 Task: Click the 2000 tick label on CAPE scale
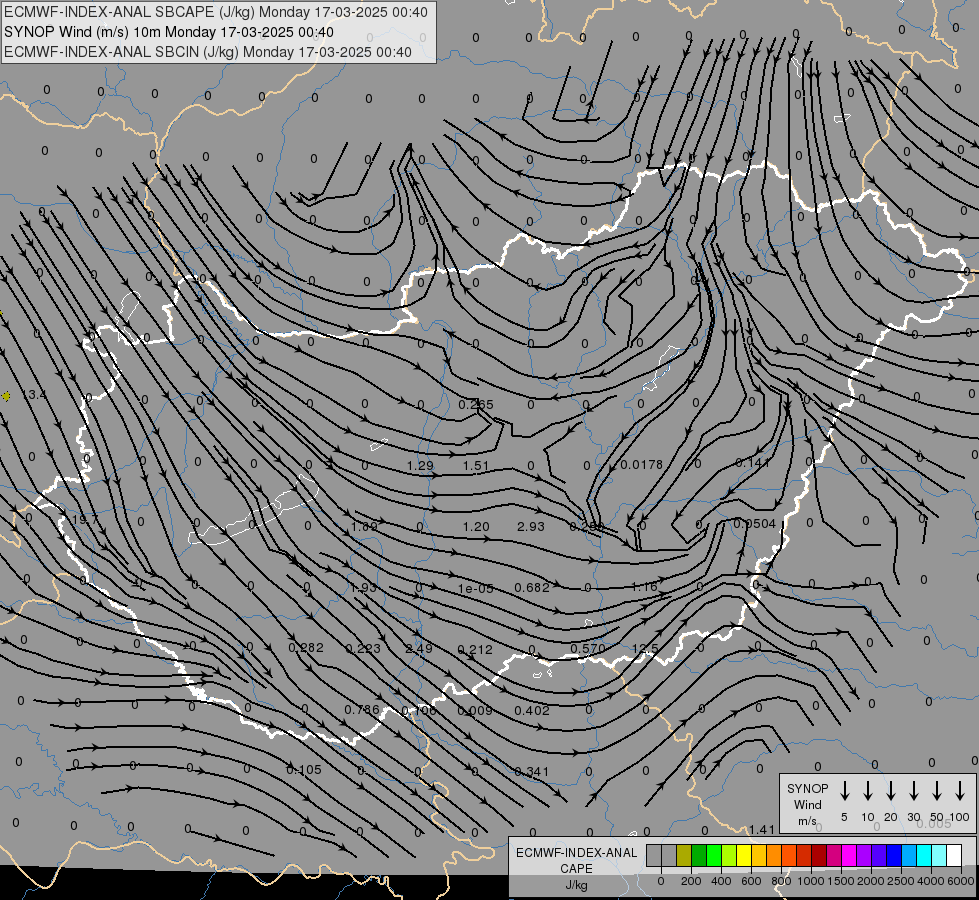pos(870,881)
